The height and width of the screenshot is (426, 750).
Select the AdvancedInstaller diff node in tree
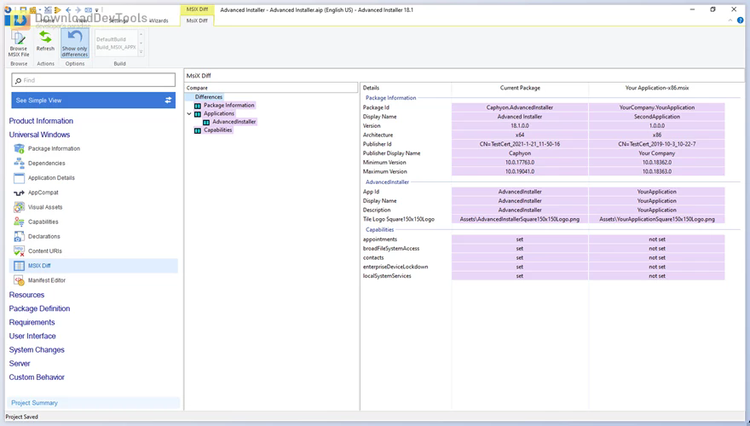tap(234, 122)
